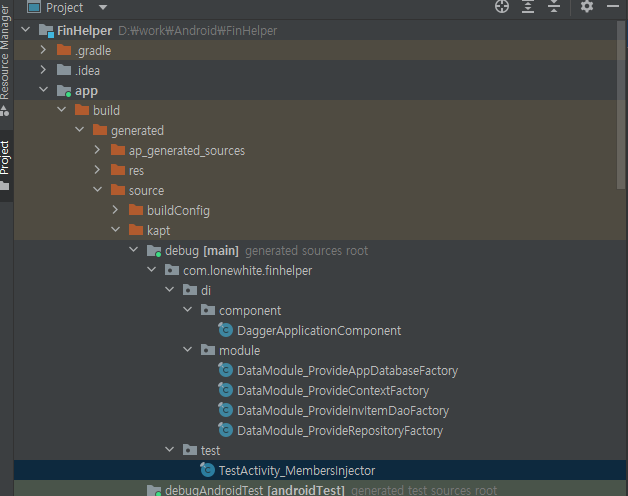Click the debug generated sources root icon
The width and height of the screenshot is (628, 496).
(x=154, y=251)
